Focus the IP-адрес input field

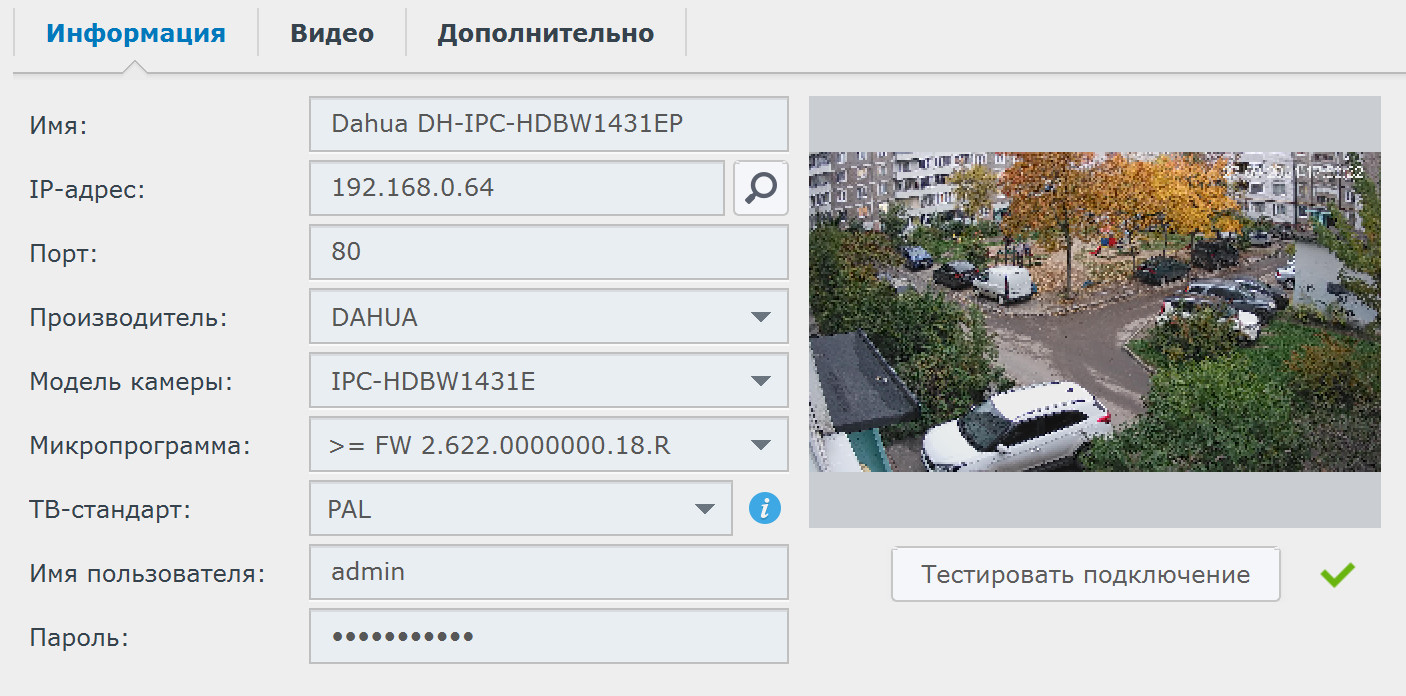click(x=516, y=187)
